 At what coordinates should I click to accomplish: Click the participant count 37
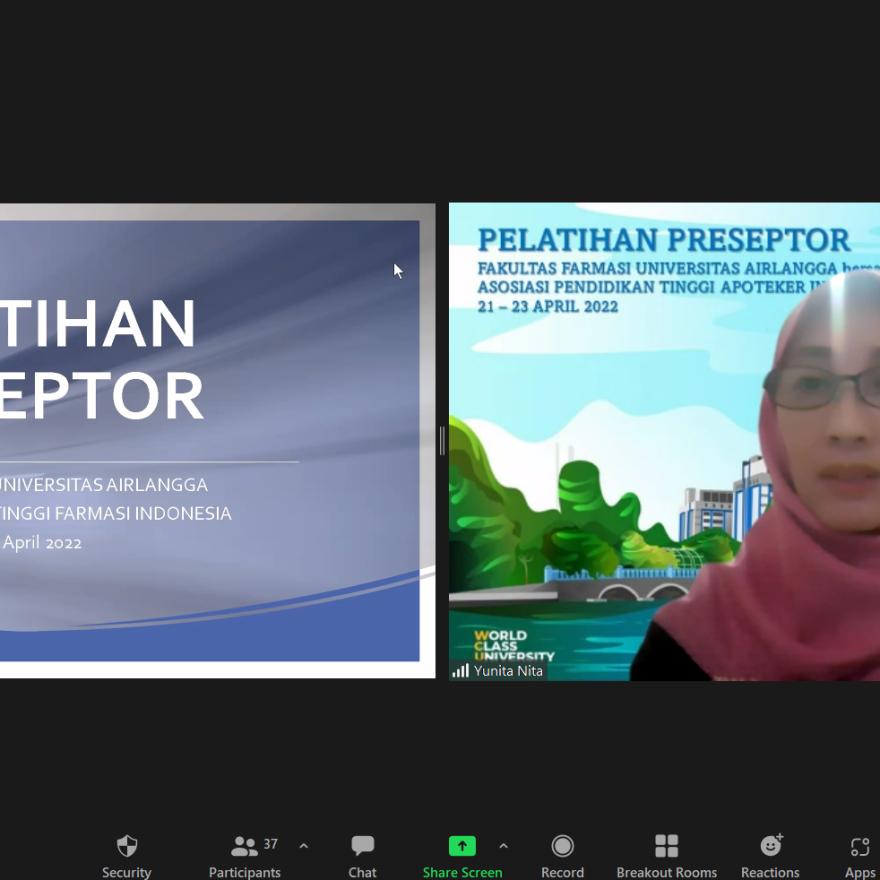pyautogui.click(x=271, y=844)
